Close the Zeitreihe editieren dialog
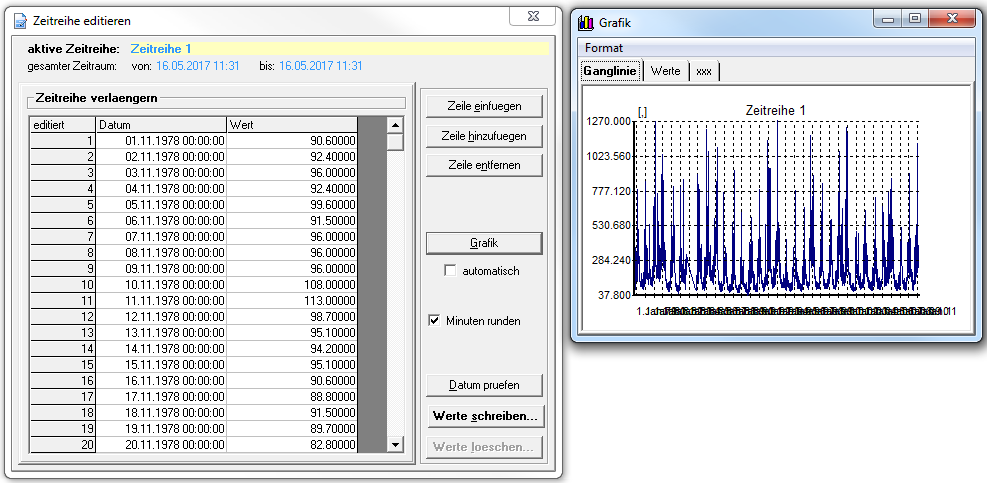Viewport: 987px width, 483px height. pyautogui.click(x=534, y=17)
